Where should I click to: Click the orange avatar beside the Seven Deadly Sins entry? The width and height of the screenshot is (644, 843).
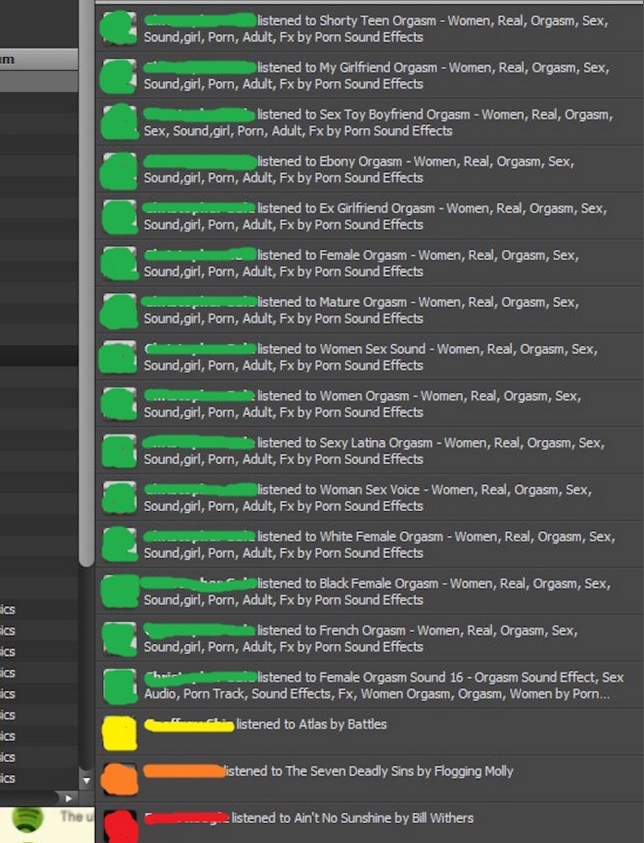119,779
